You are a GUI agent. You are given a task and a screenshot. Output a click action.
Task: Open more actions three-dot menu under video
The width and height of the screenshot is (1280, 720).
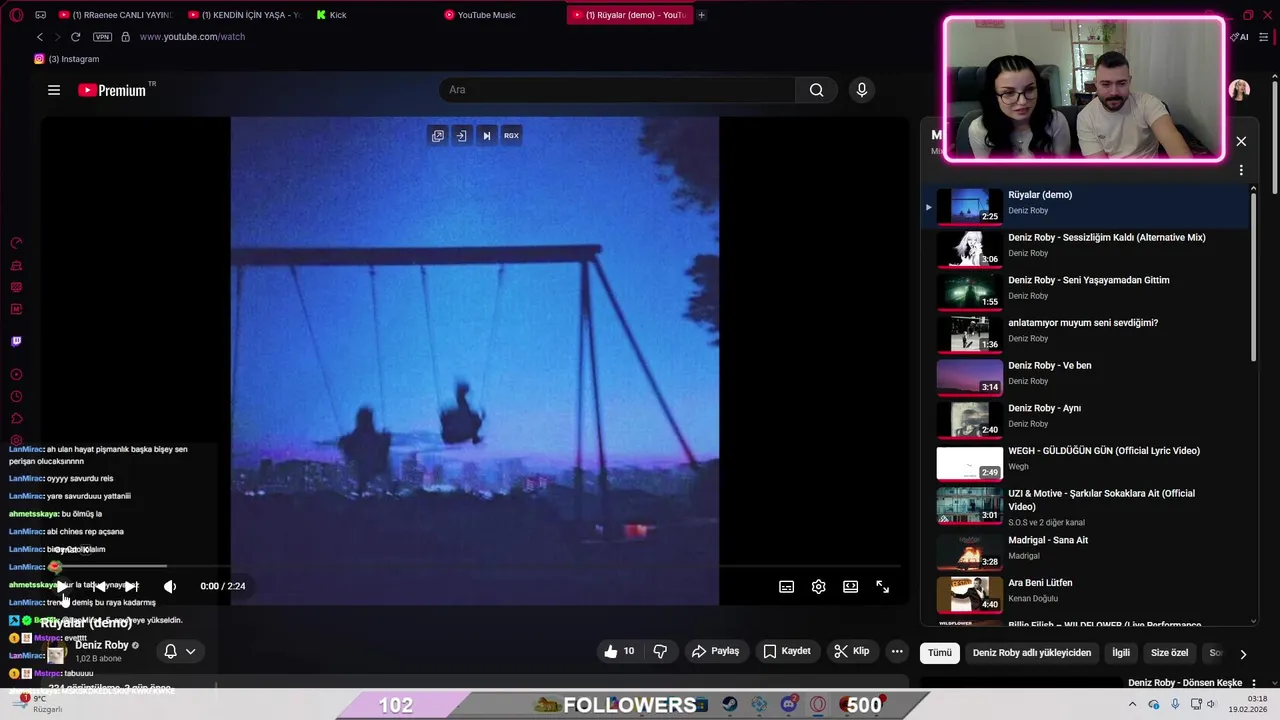[x=897, y=651]
